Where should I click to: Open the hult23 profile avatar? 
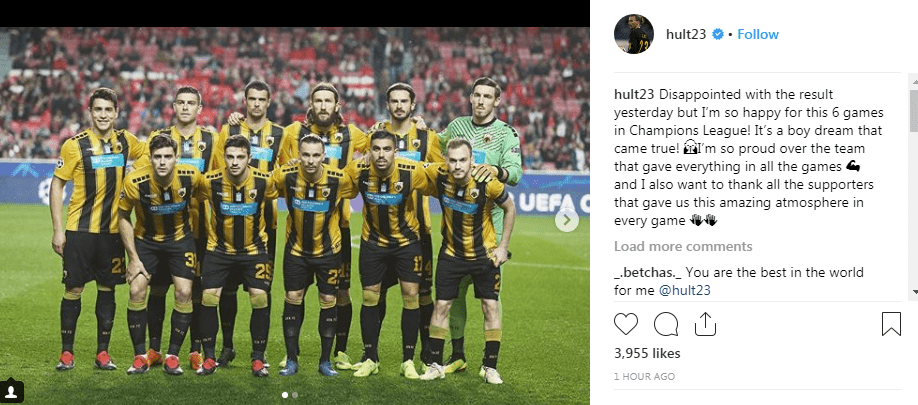click(634, 34)
